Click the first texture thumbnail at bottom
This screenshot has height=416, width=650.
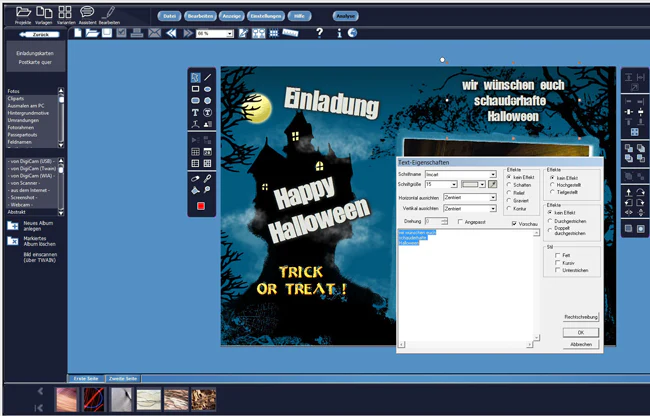[x=66, y=399]
